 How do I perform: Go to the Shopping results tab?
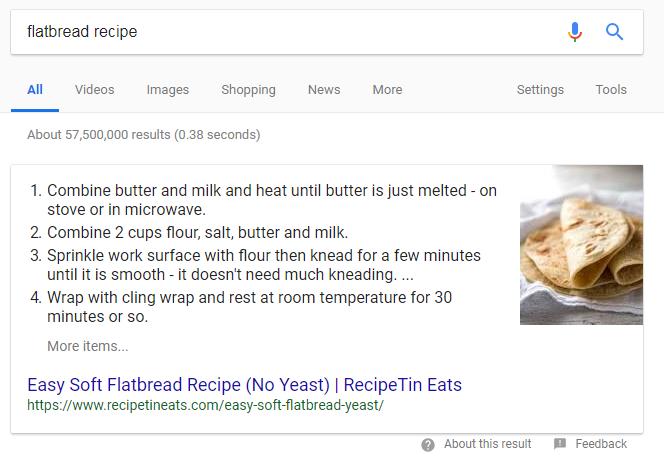(x=248, y=90)
